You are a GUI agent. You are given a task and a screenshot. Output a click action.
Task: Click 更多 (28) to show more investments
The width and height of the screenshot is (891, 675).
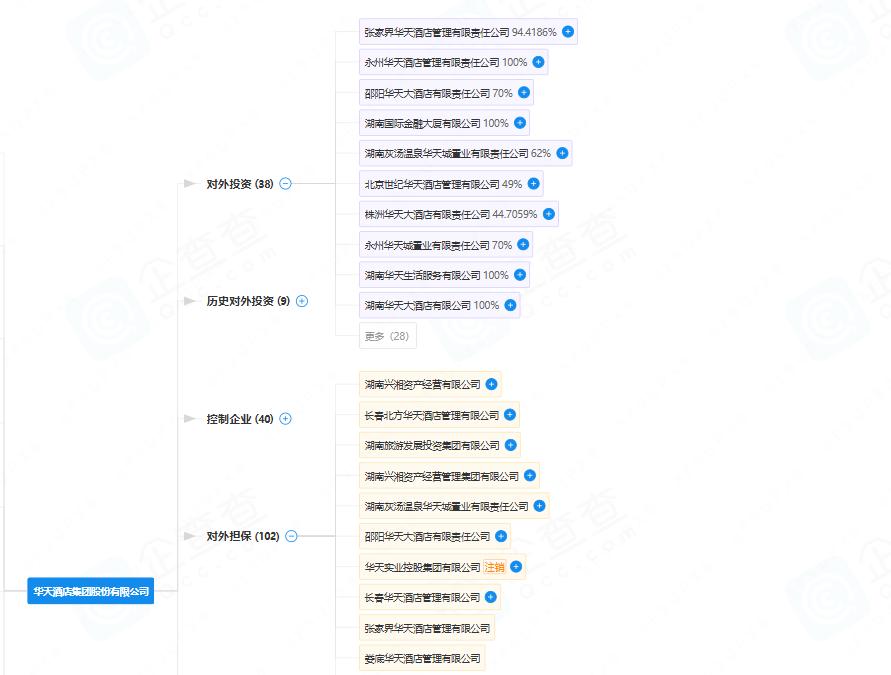(x=388, y=336)
